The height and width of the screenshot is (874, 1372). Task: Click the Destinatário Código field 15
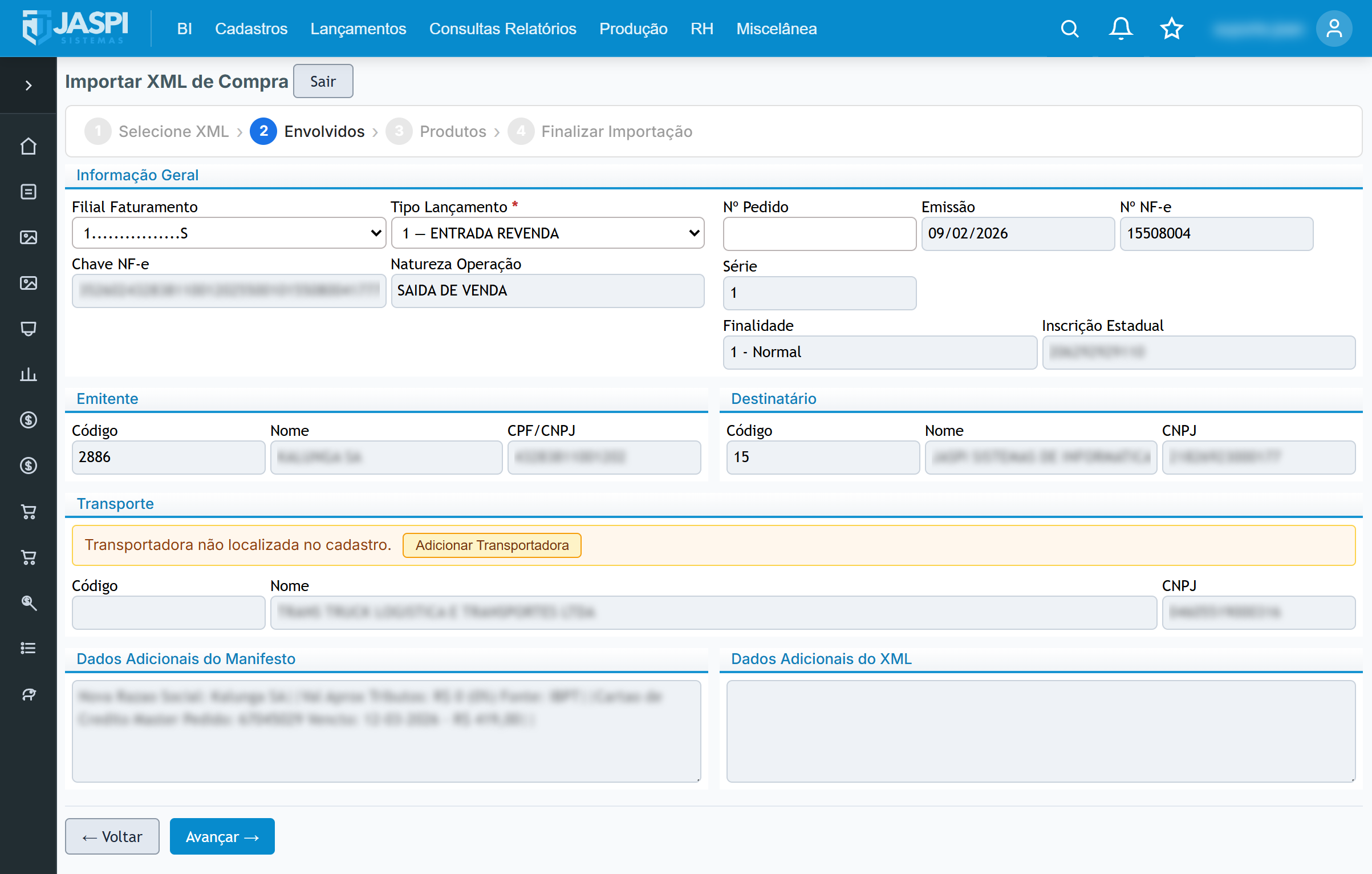point(823,458)
